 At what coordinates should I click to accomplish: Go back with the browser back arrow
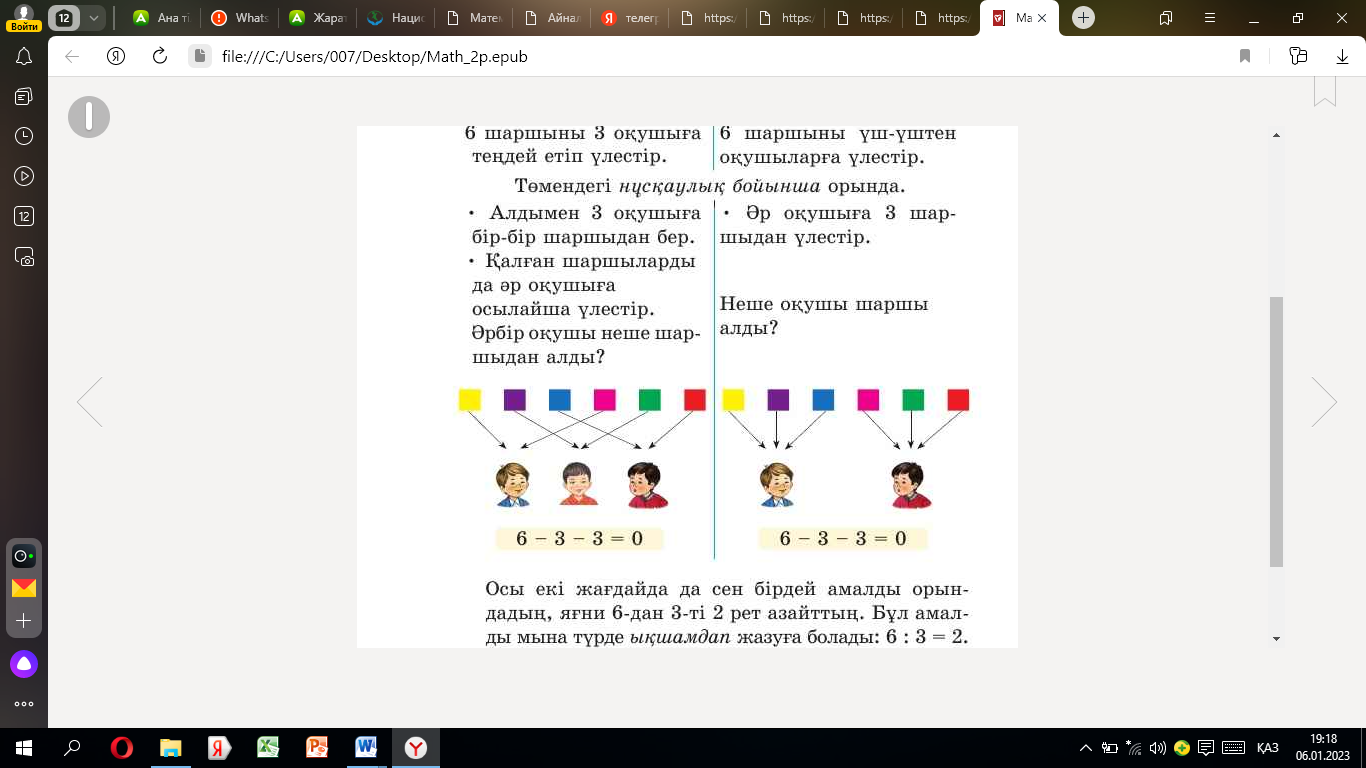click(72, 57)
